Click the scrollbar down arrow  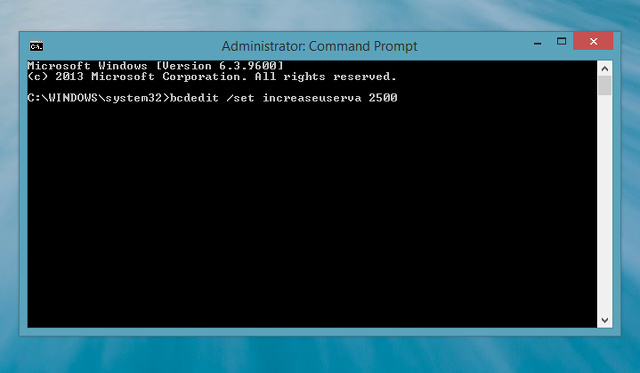coord(604,320)
